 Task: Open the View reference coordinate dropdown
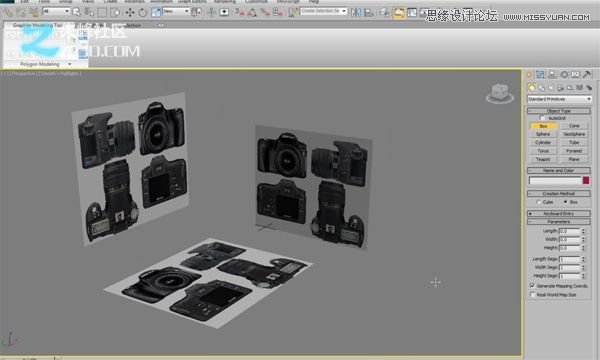coord(176,11)
